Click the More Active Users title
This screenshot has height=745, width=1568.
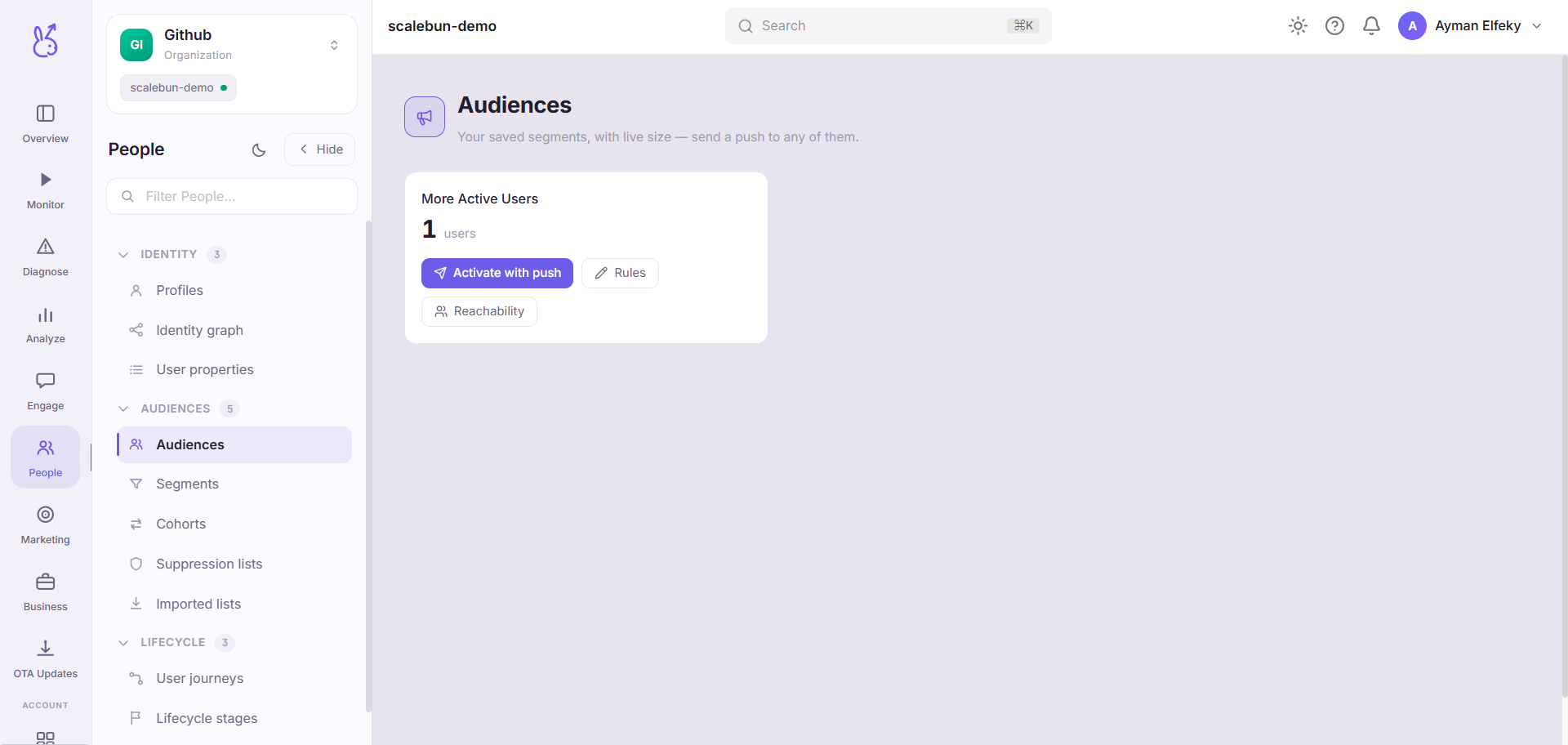479,199
